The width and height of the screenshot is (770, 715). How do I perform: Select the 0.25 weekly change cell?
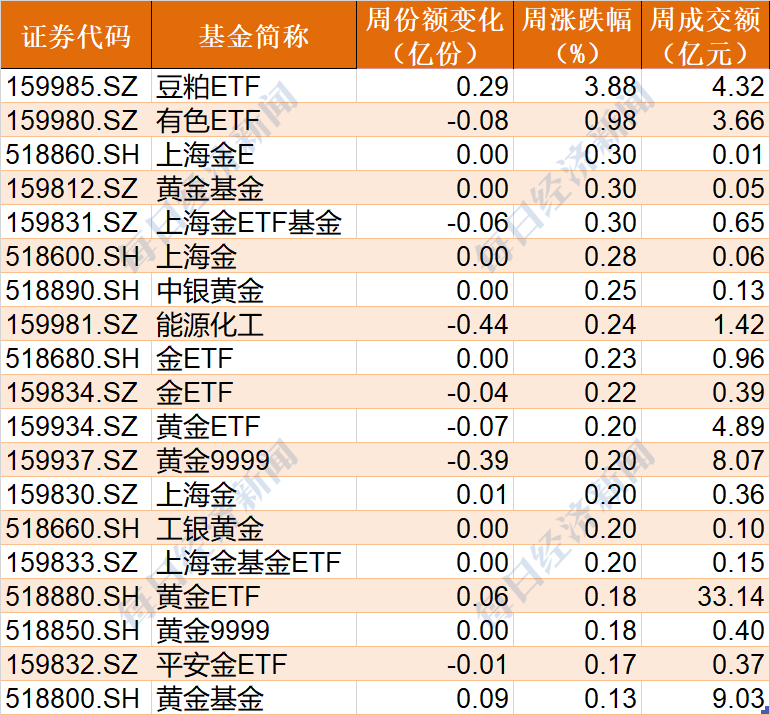(578, 290)
